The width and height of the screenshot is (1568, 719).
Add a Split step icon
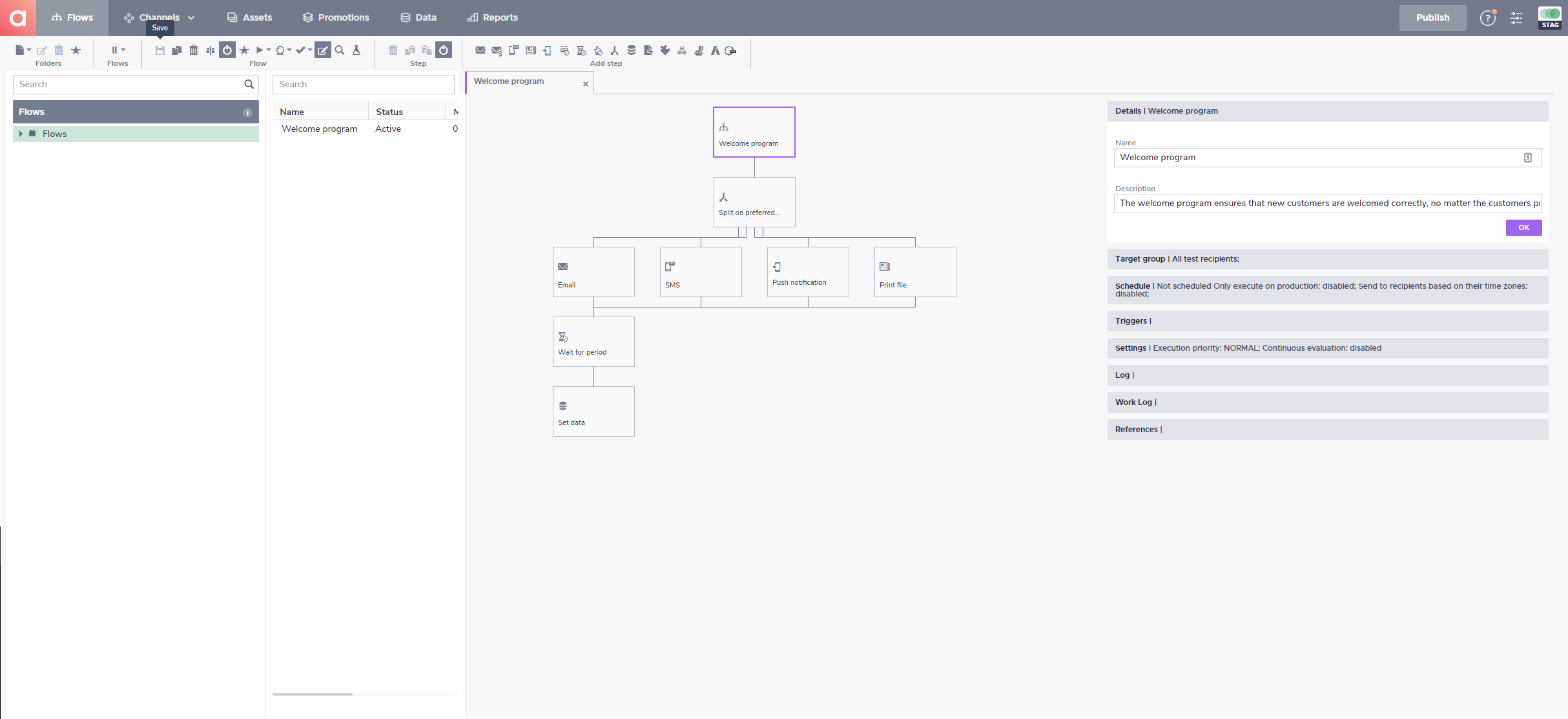(x=614, y=50)
